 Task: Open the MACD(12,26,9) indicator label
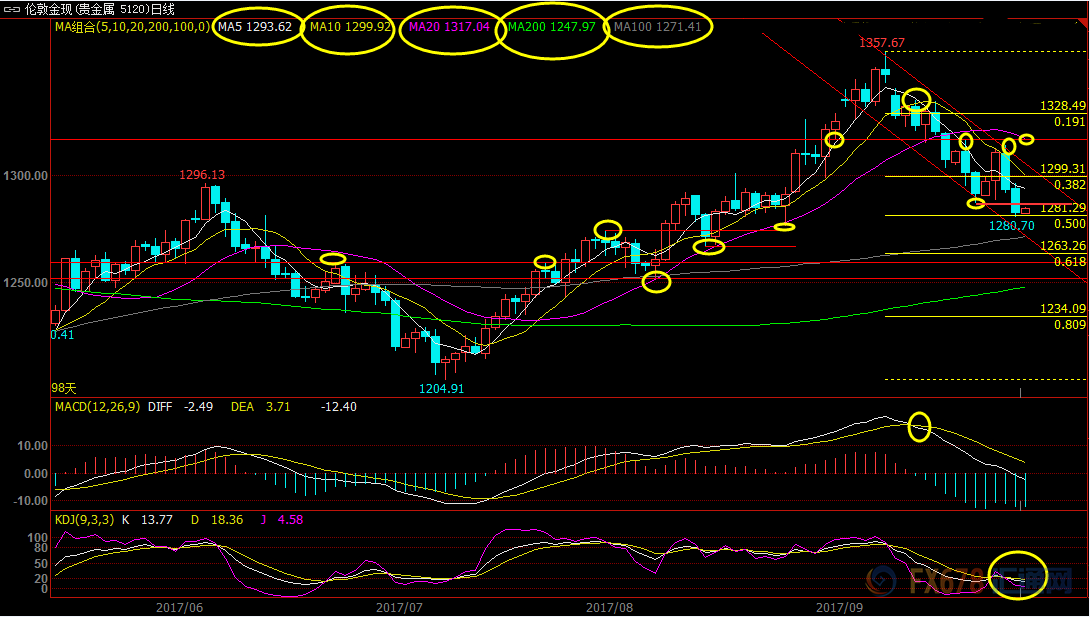[x=97, y=406]
